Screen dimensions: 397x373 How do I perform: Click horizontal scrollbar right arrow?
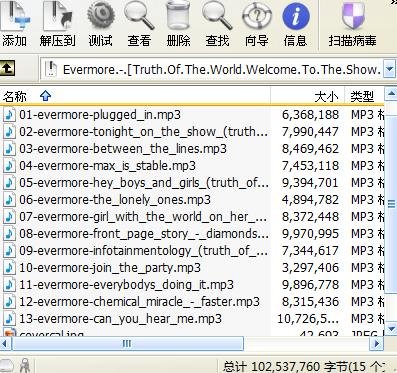pos(377,343)
